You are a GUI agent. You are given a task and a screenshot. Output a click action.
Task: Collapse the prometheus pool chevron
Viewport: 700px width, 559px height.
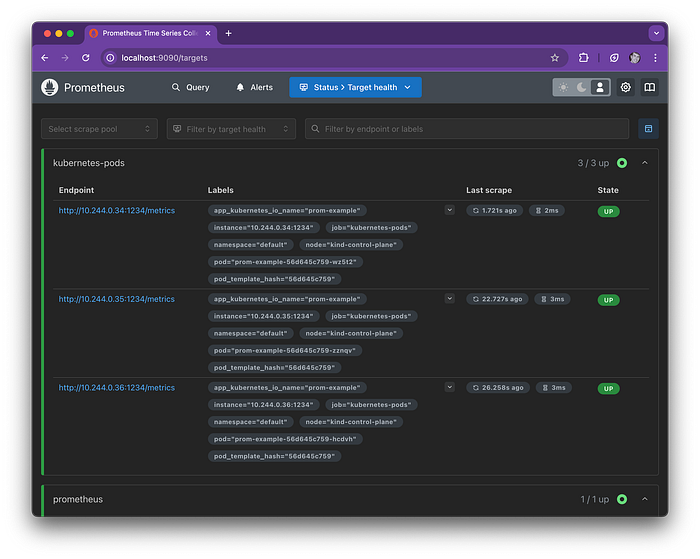[x=645, y=499]
